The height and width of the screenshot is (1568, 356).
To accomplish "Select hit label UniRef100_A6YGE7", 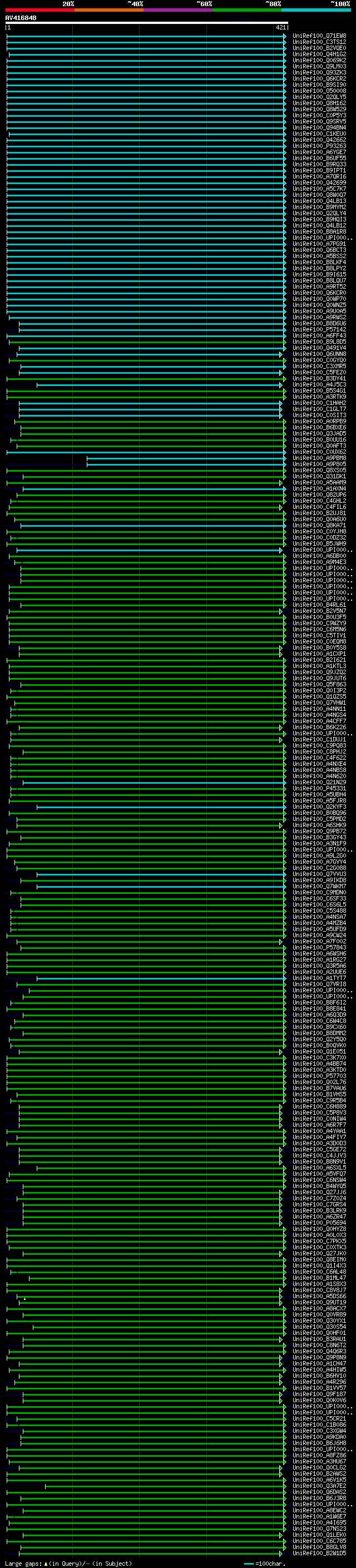I will 319,152.
